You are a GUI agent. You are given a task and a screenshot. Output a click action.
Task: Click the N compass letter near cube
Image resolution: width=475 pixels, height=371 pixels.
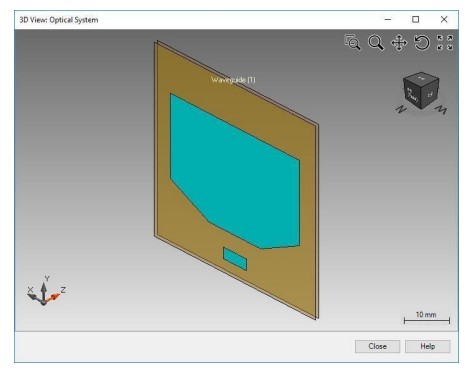[x=401, y=109]
